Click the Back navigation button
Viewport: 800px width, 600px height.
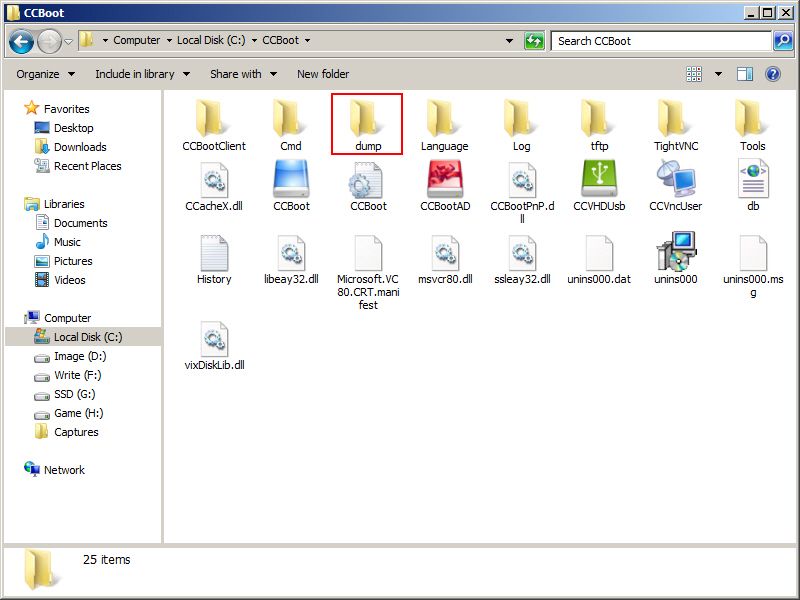(x=21, y=41)
